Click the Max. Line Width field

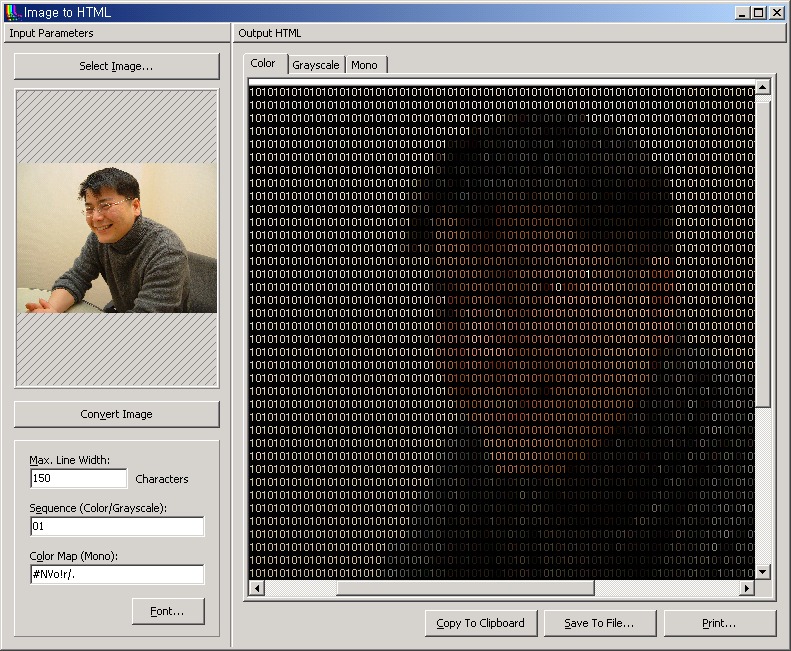[79, 479]
